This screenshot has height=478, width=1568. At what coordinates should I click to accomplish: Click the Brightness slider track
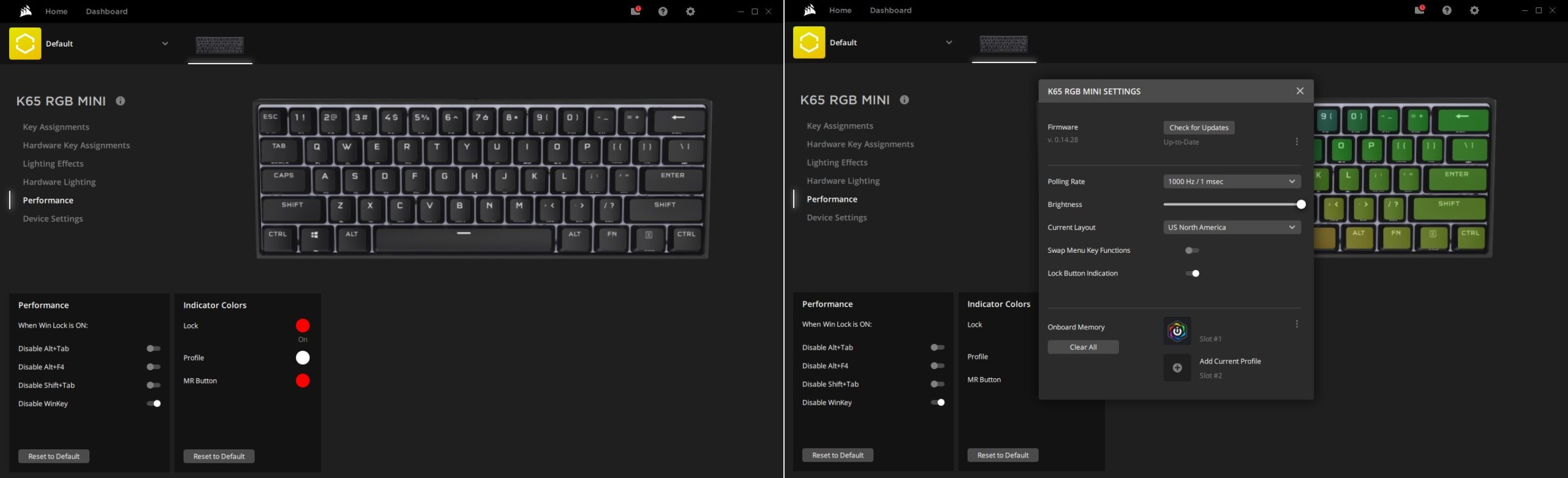[x=1233, y=204]
